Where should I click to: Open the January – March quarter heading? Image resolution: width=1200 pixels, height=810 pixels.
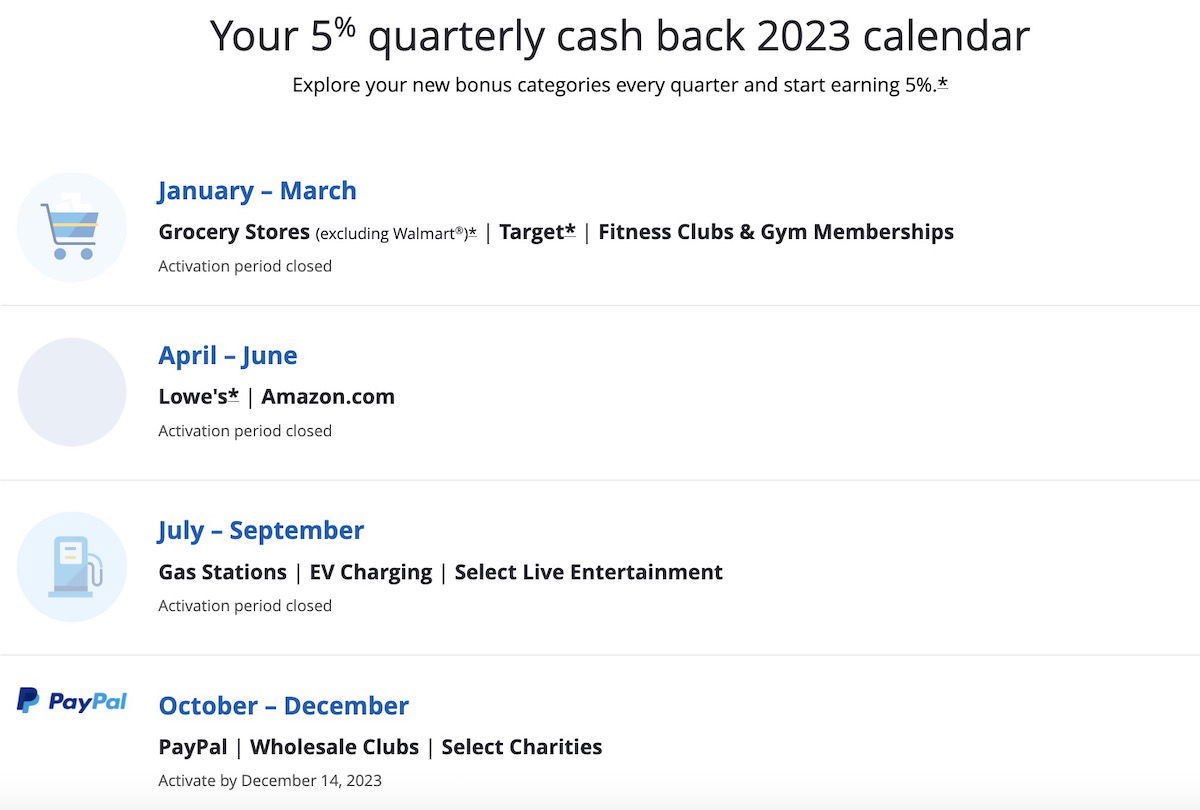(257, 190)
